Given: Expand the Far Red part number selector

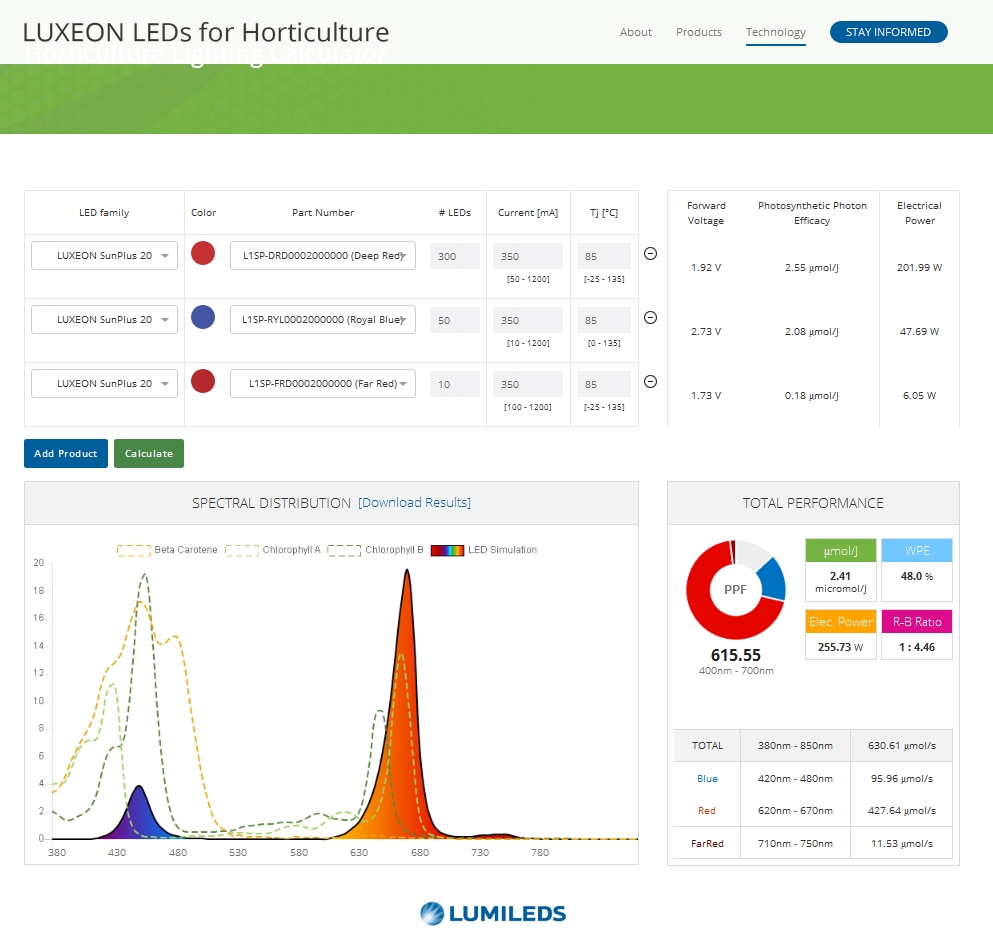Looking at the screenshot, I should tap(322, 383).
